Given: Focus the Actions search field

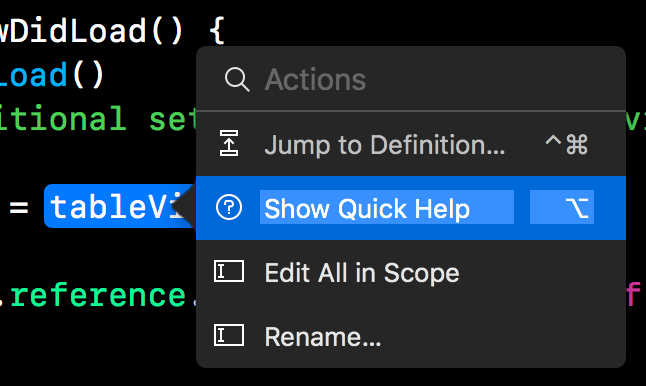Looking at the screenshot, I should pyautogui.click(x=411, y=79).
